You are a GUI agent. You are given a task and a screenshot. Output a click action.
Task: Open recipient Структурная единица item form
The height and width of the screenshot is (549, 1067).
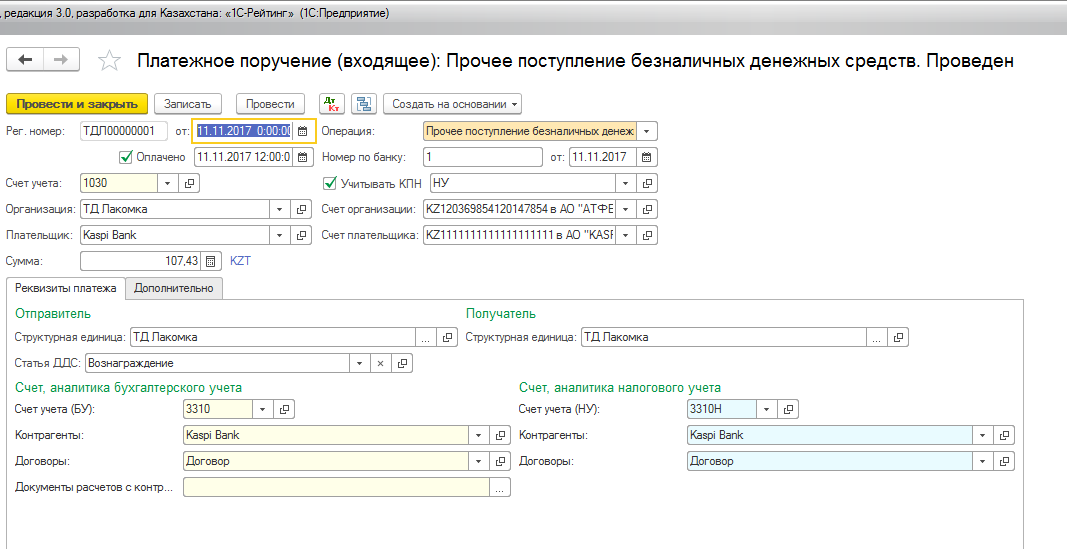click(898, 337)
